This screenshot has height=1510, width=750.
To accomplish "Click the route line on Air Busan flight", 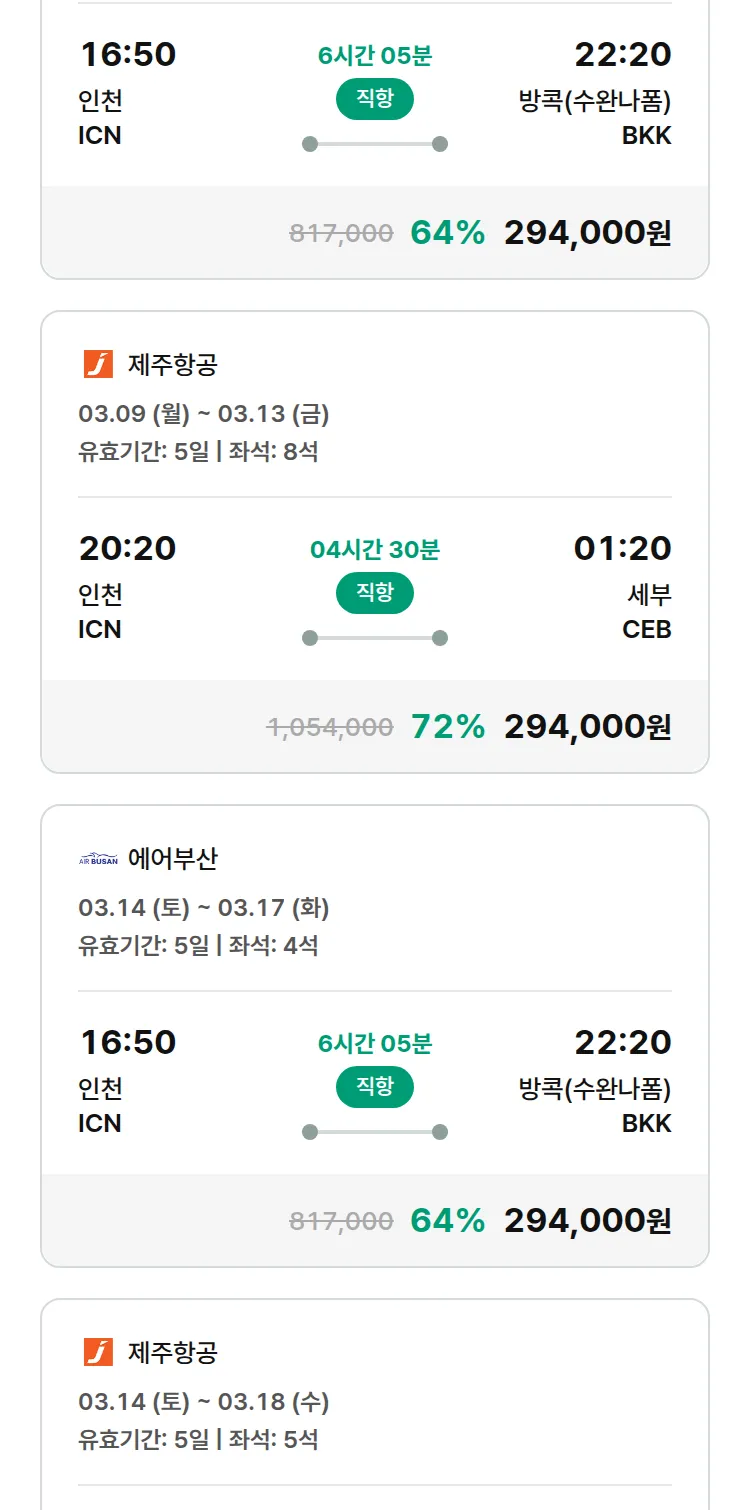I will [x=375, y=1132].
